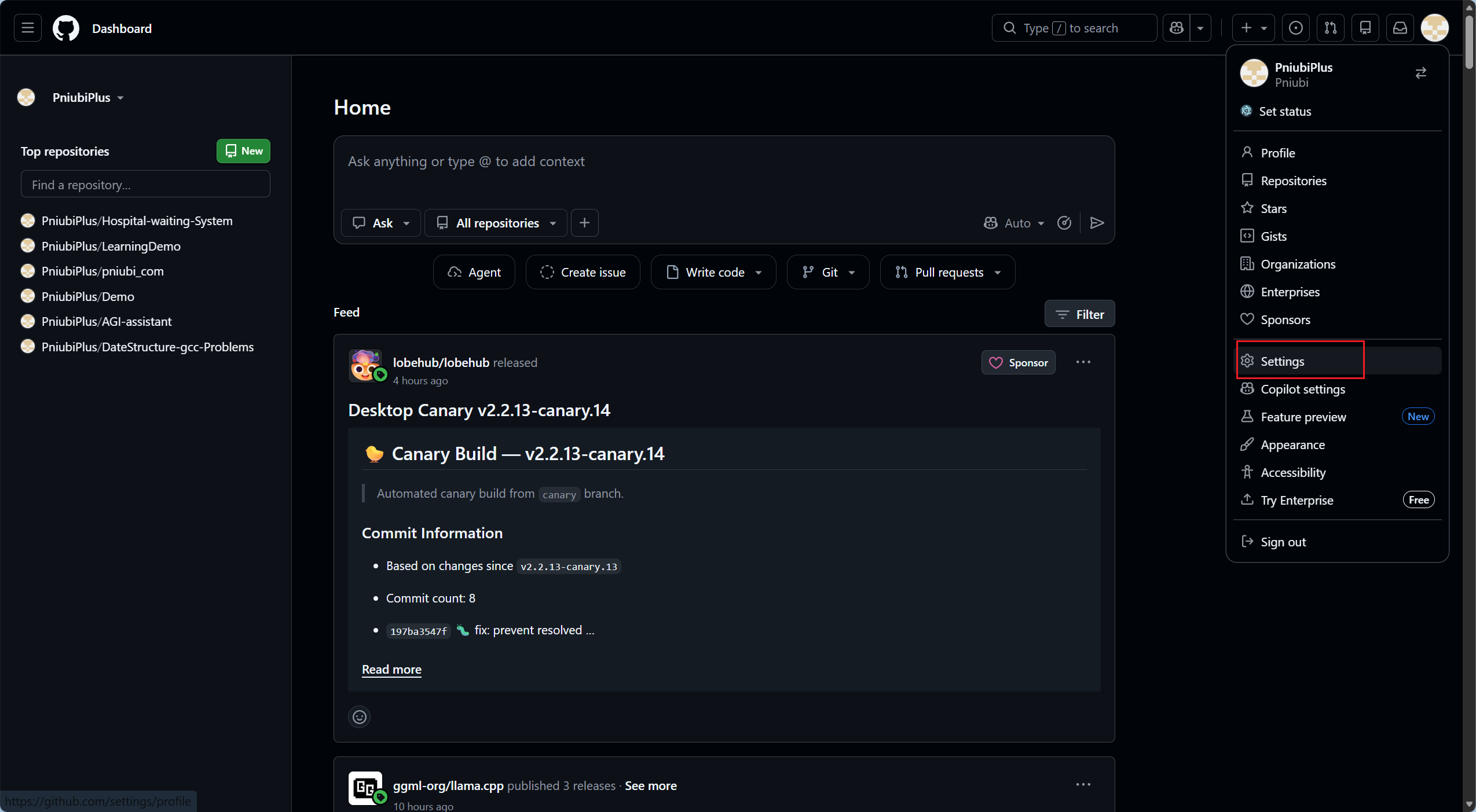The height and width of the screenshot is (812, 1476).
Task: Select Gists in user menu
Action: pos(1338,236)
